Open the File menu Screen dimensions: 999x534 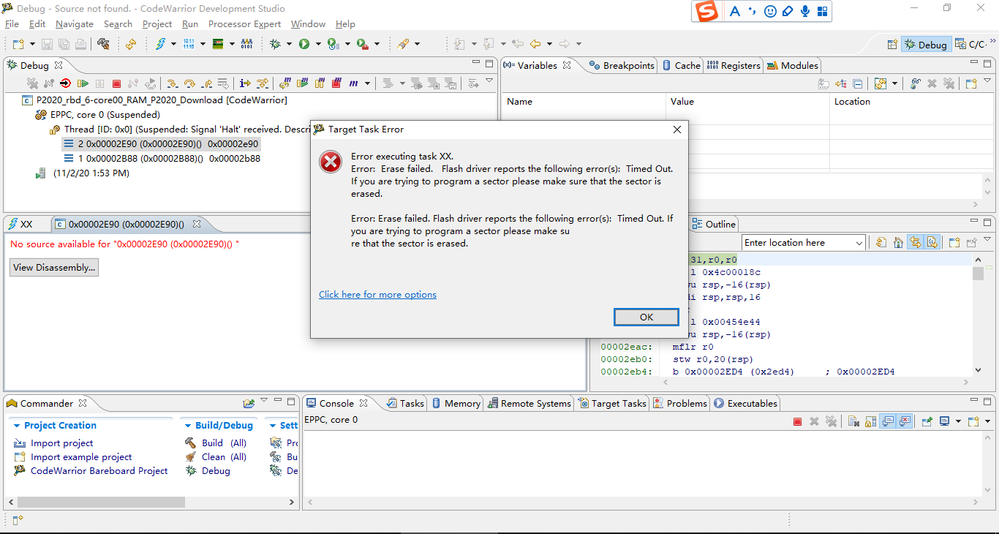tap(11, 24)
